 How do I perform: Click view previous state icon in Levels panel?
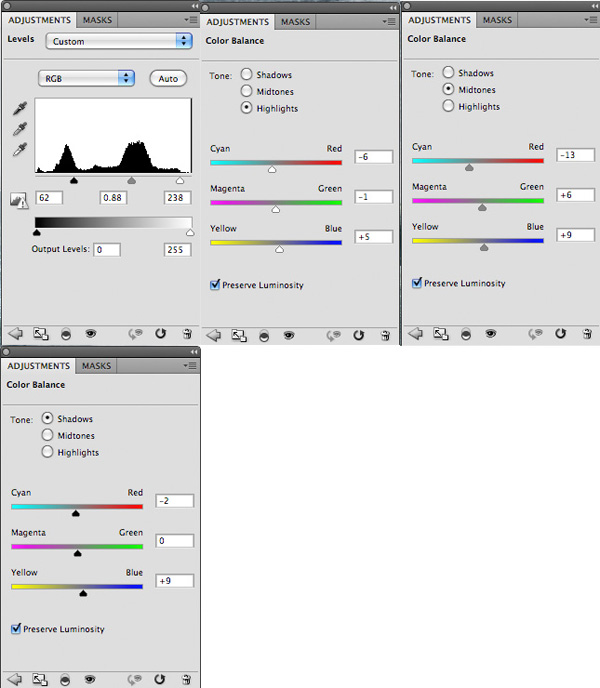[135, 334]
